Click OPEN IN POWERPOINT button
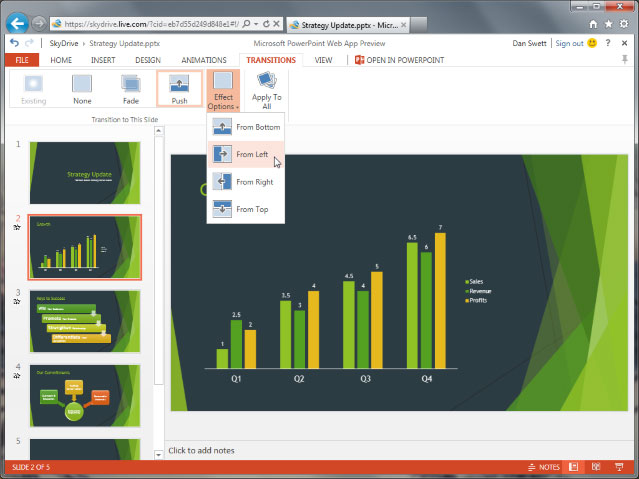The image size is (639, 479). click(x=399, y=60)
